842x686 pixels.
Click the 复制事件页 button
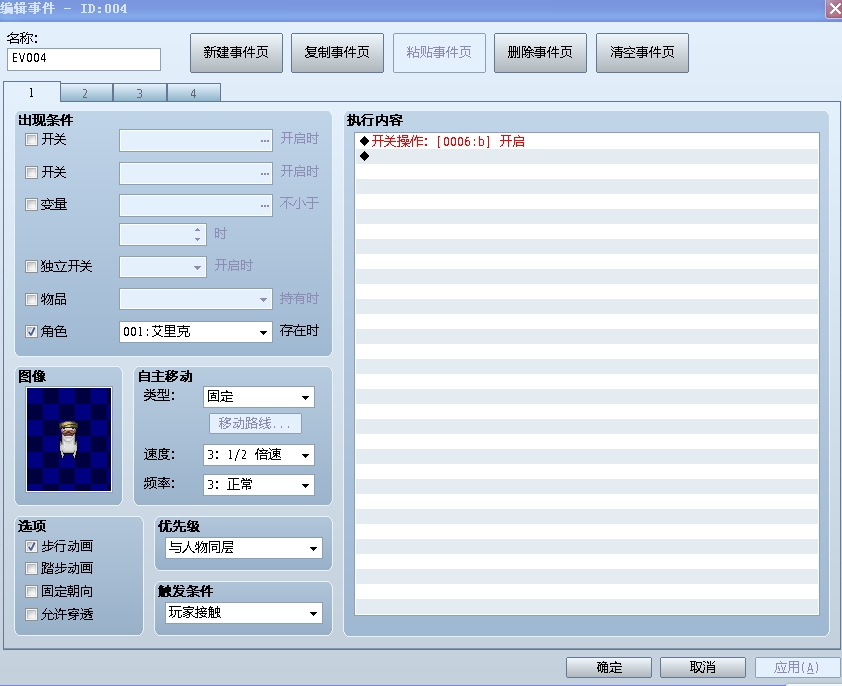click(x=337, y=53)
